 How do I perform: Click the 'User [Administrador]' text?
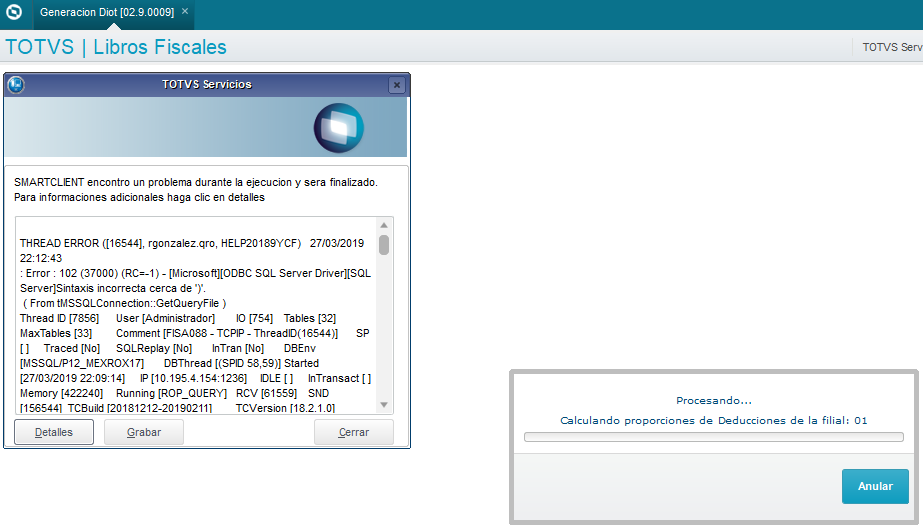pyautogui.click(x=165, y=318)
